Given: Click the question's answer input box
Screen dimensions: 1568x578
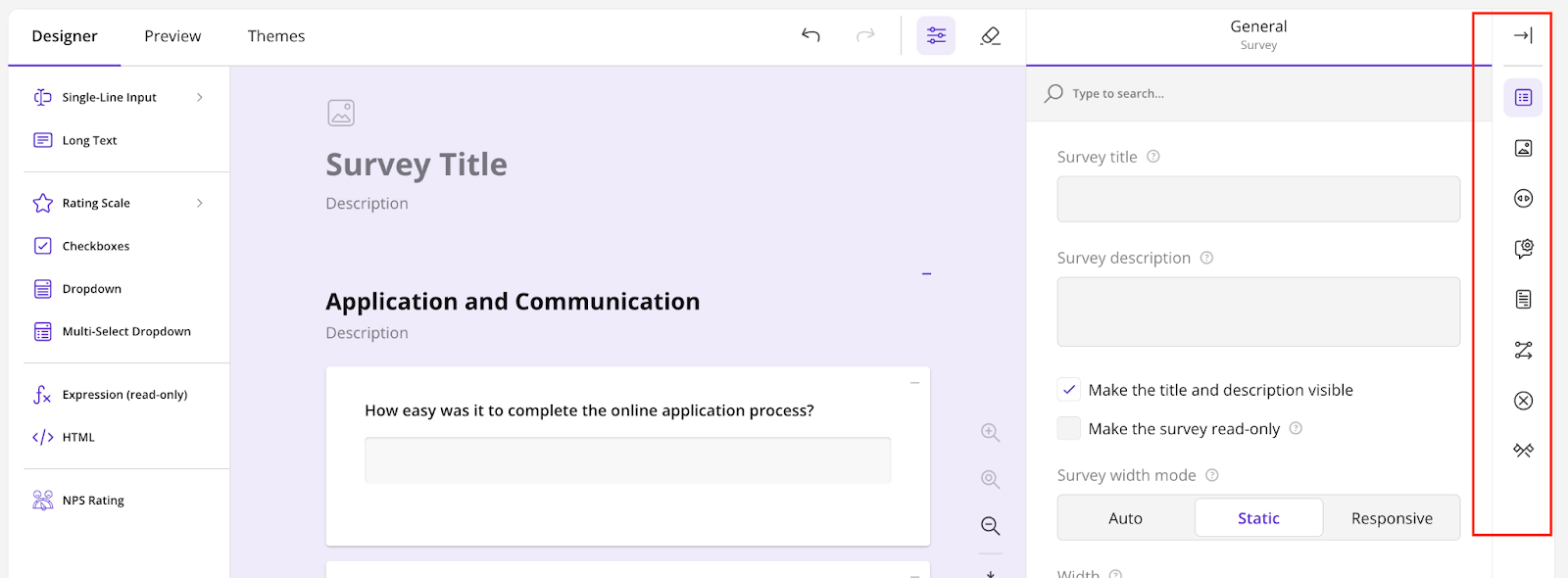Looking at the screenshot, I should point(627,460).
